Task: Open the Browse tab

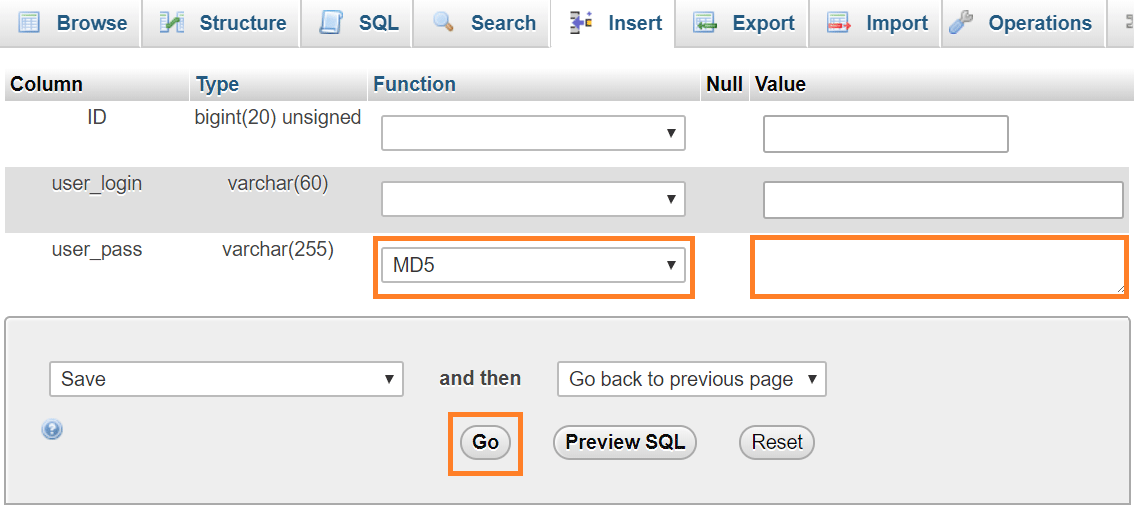Action: point(70,23)
